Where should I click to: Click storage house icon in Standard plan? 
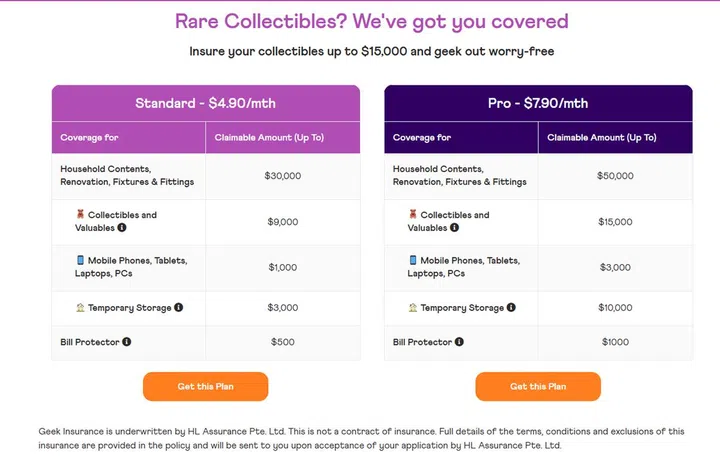[x=80, y=308]
